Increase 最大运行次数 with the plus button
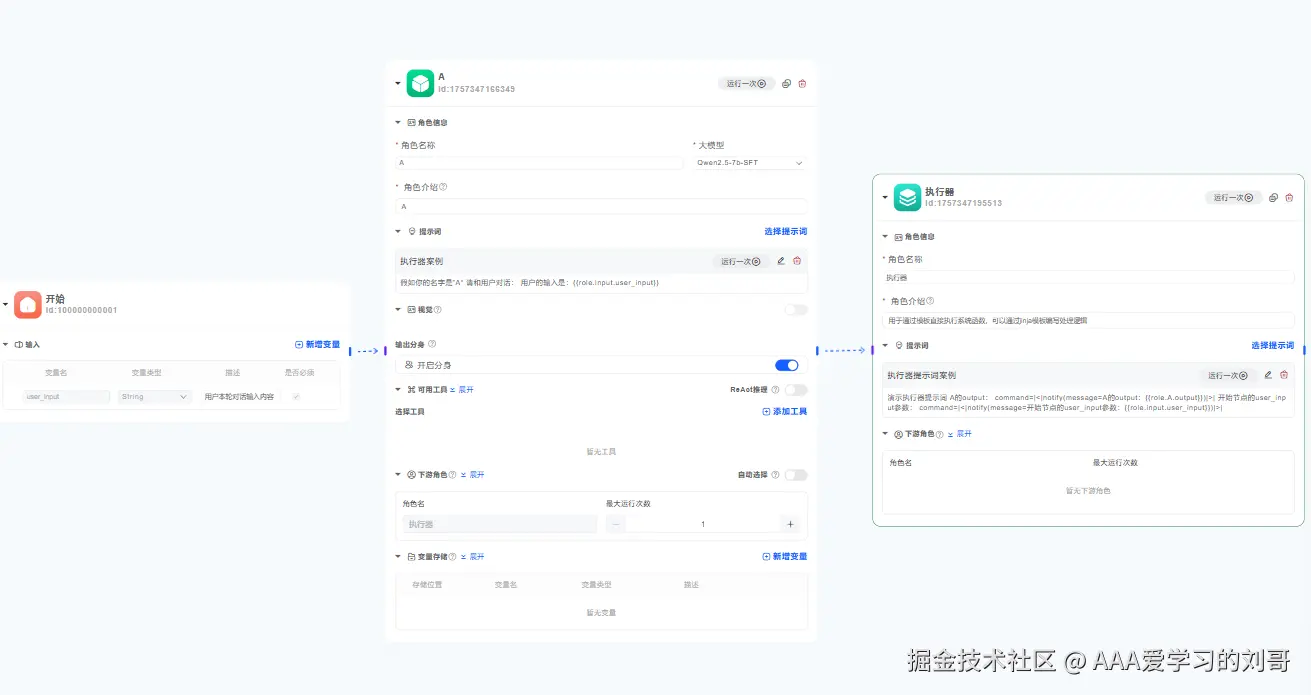Image resolution: width=1311 pixels, height=695 pixels. pos(790,524)
